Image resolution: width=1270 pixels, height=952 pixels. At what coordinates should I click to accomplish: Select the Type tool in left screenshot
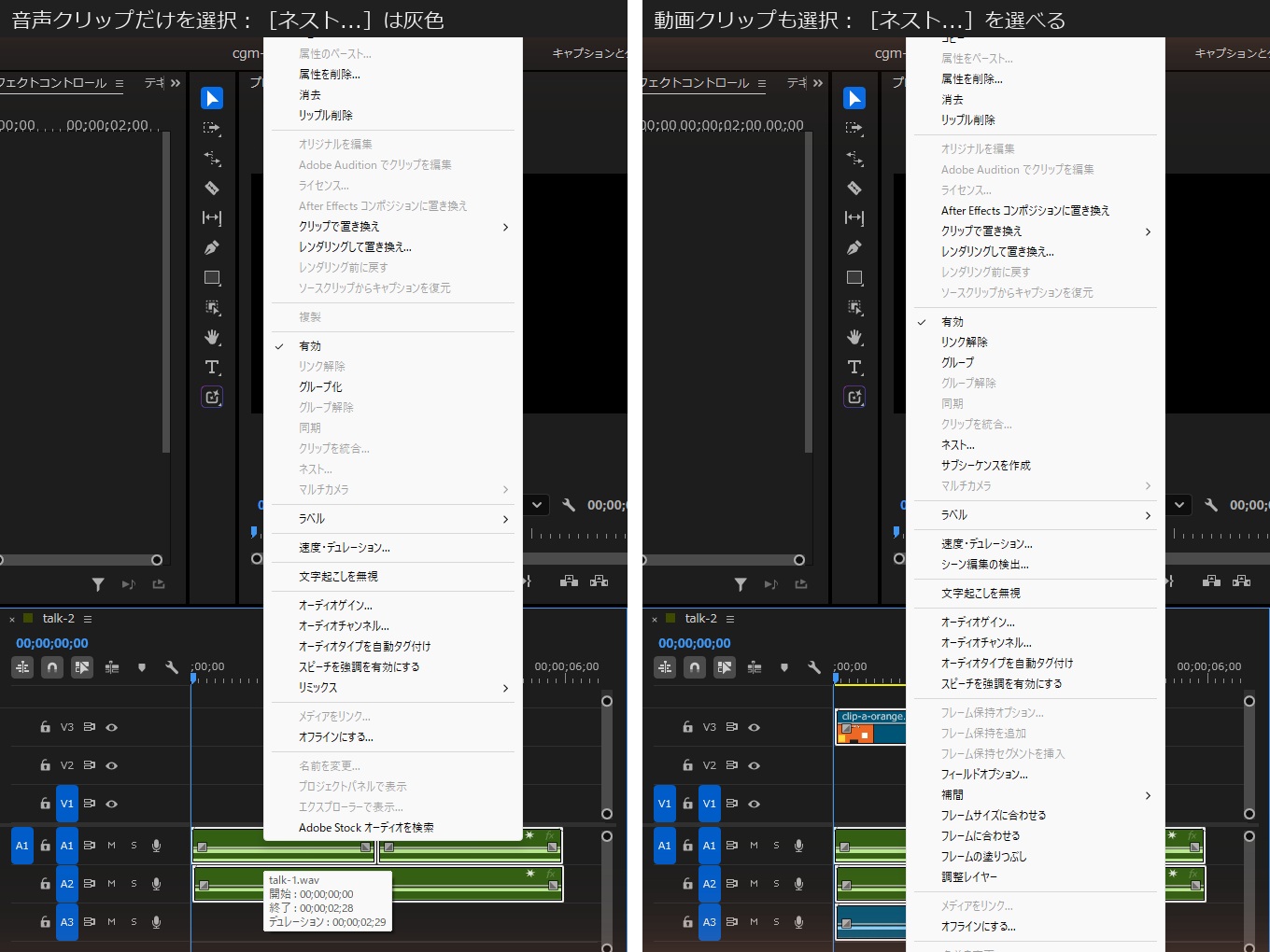[212, 367]
